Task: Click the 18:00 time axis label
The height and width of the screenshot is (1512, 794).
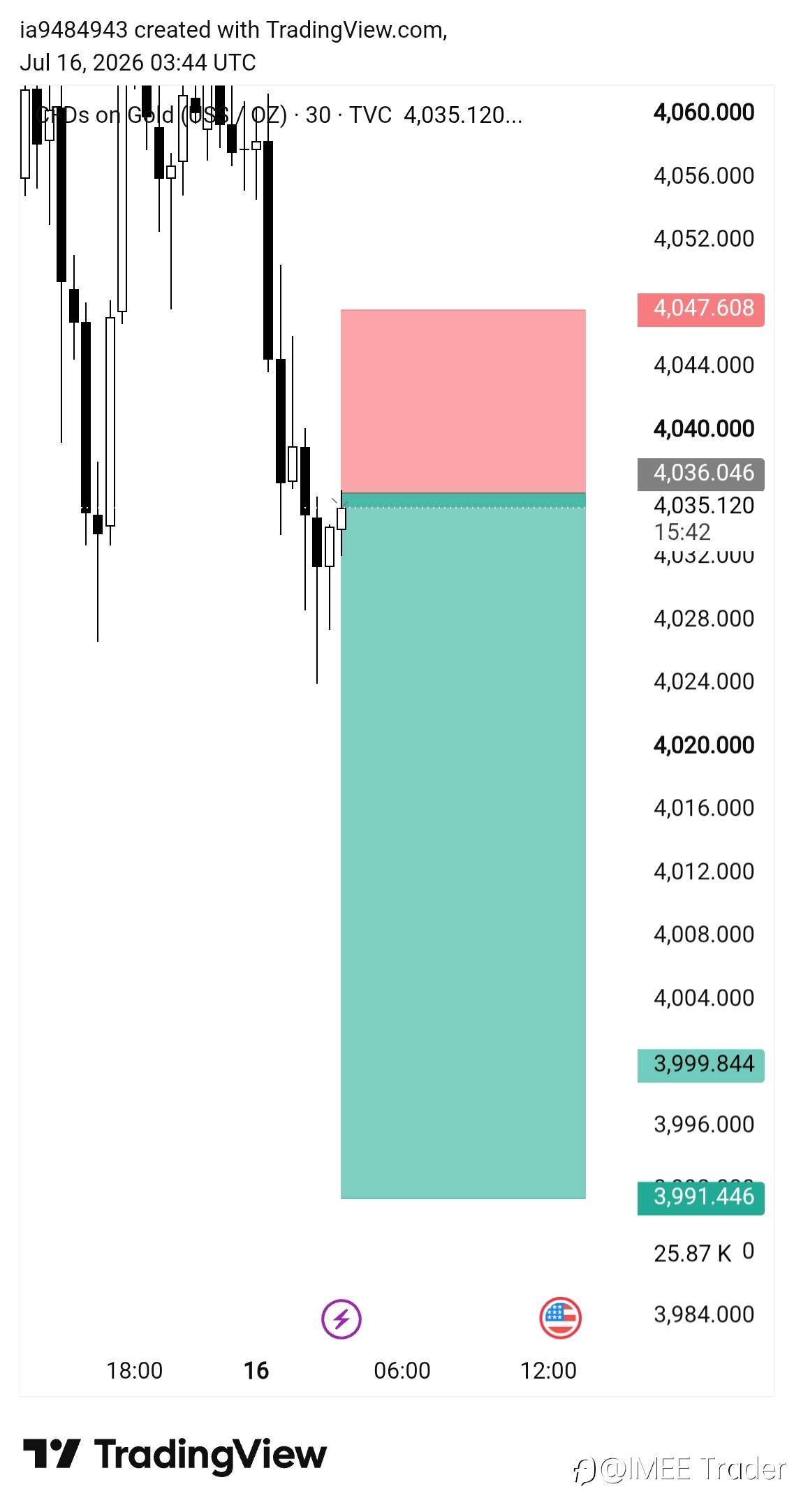Action: point(135,1371)
